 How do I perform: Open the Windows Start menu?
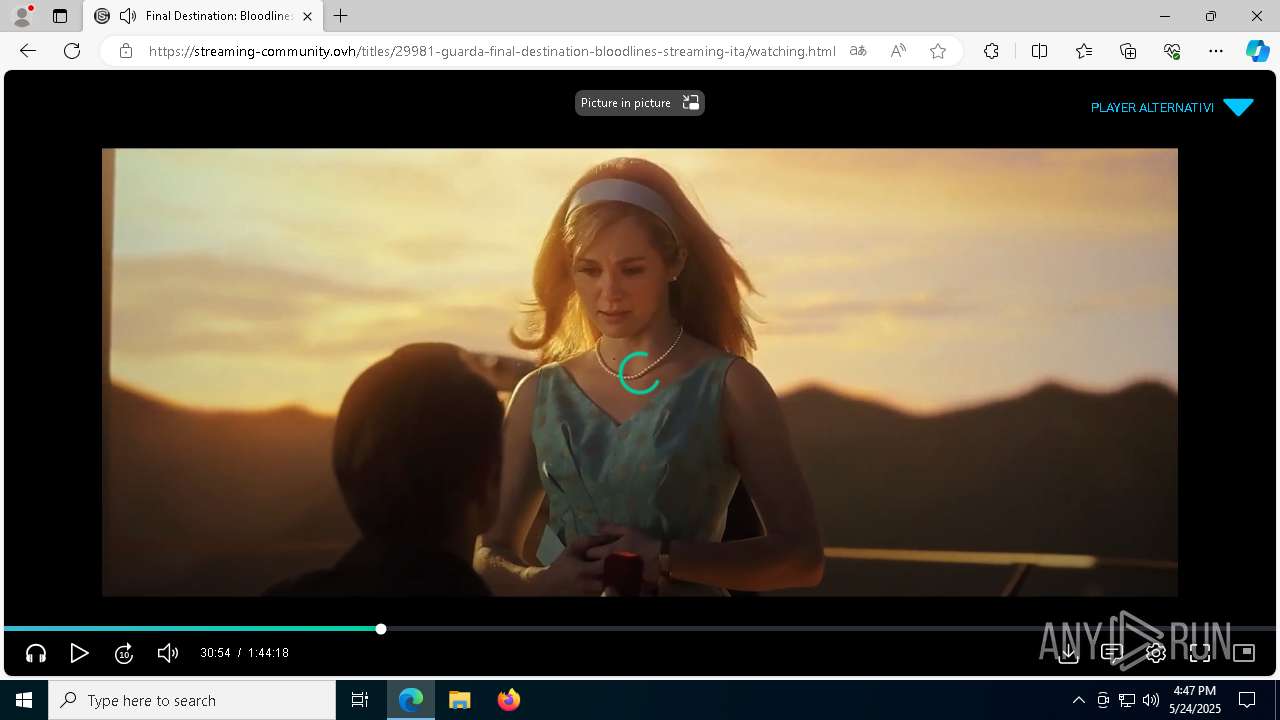point(24,700)
